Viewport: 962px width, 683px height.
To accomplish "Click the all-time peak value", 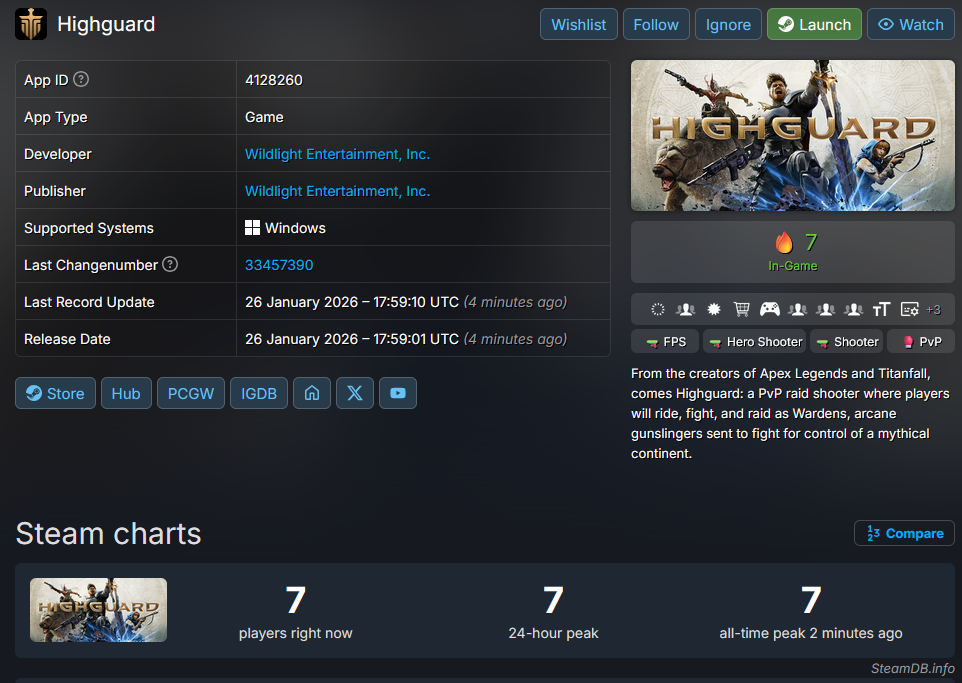I will [x=810, y=600].
